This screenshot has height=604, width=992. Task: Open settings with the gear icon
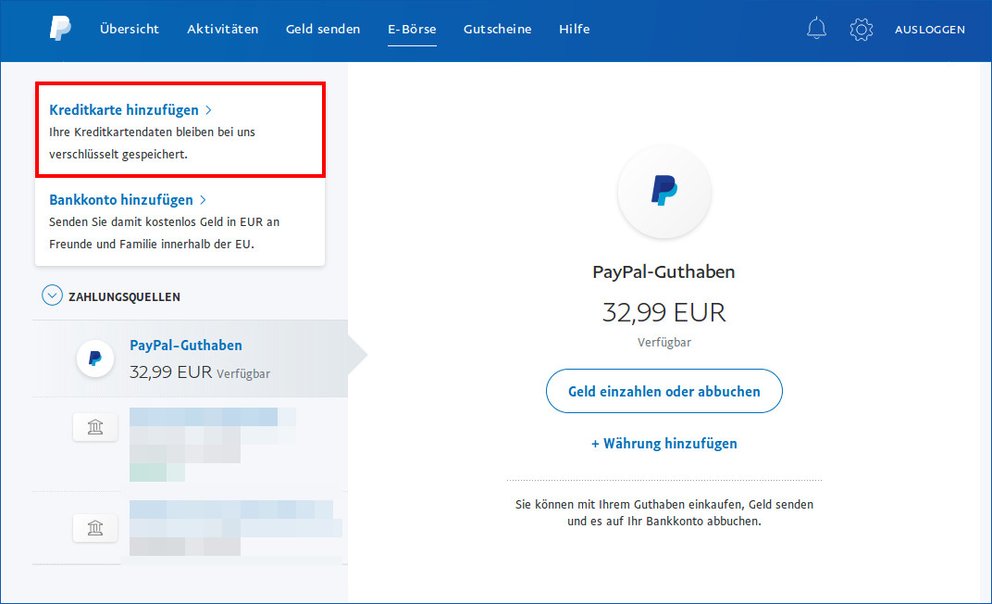pyautogui.click(x=861, y=29)
